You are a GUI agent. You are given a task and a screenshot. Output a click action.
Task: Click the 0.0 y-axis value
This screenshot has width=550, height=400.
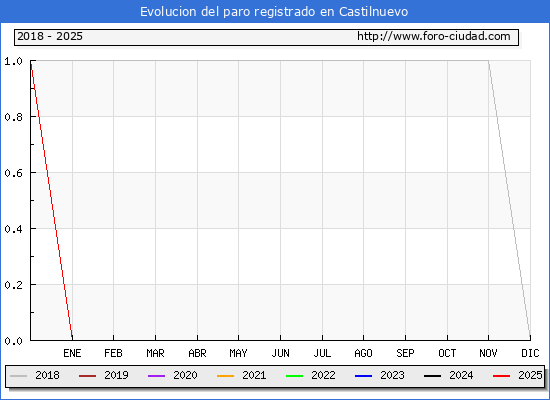pyautogui.click(x=13, y=341)
